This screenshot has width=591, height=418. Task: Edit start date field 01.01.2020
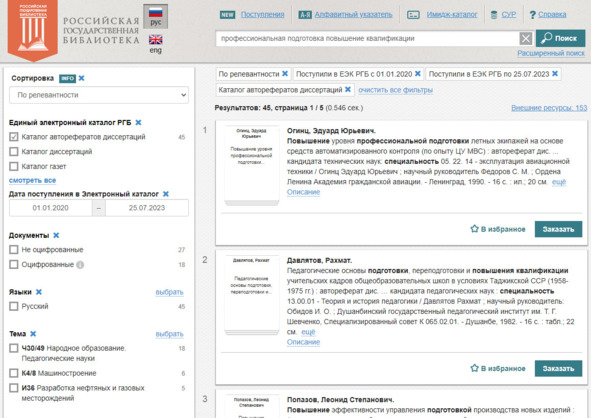click(51, 208)
